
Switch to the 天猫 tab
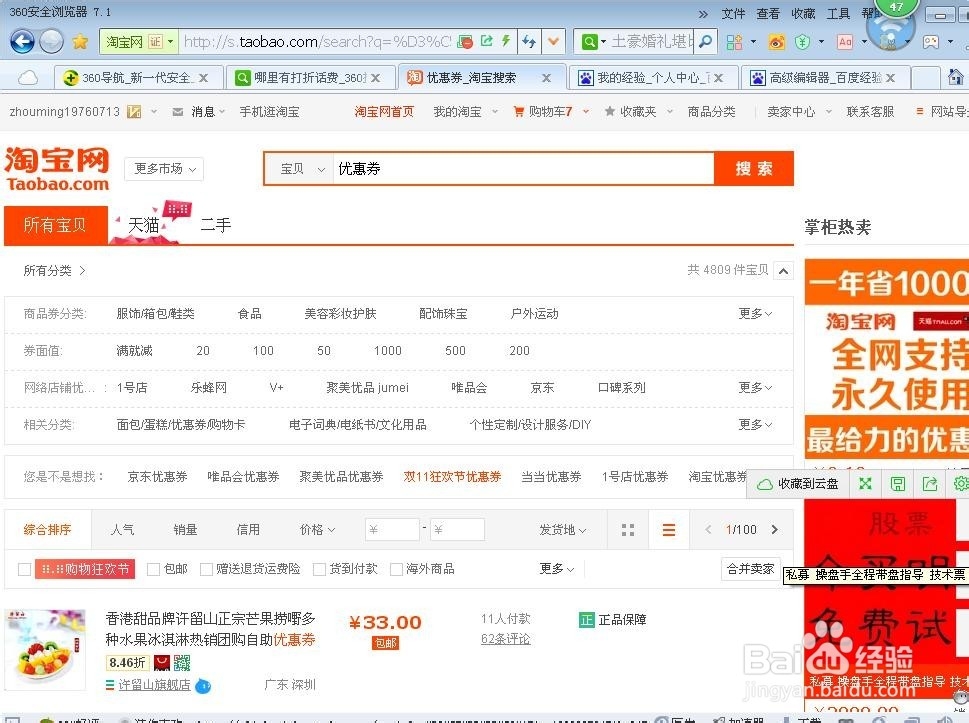[x=143, y=226]
